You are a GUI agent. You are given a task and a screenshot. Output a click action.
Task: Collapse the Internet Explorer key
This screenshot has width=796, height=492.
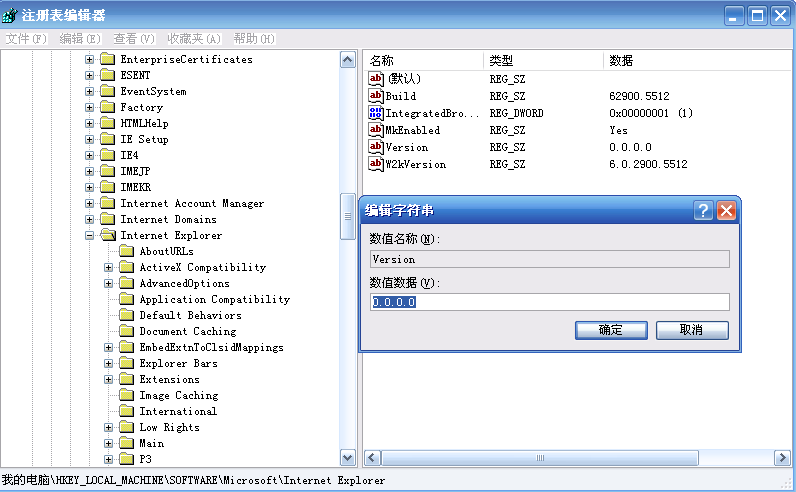[x=89, y=235]
